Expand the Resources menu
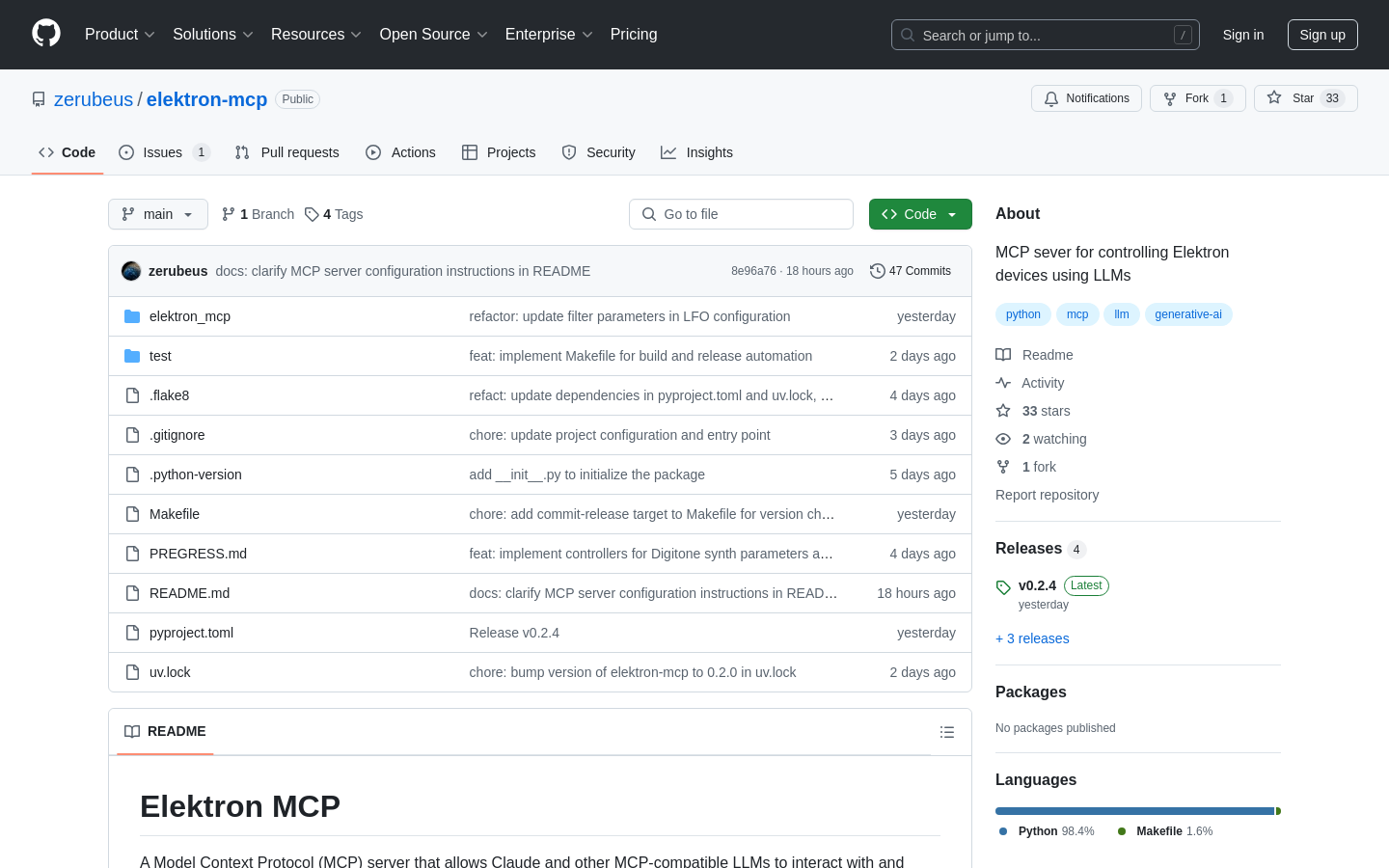 click(316, 35)
